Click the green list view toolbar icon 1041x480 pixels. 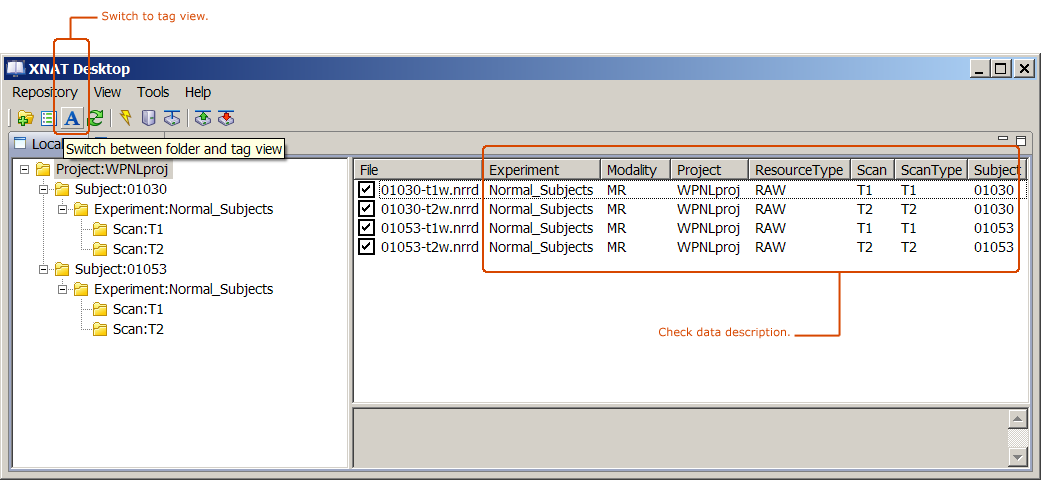click(x=48, y=118)
